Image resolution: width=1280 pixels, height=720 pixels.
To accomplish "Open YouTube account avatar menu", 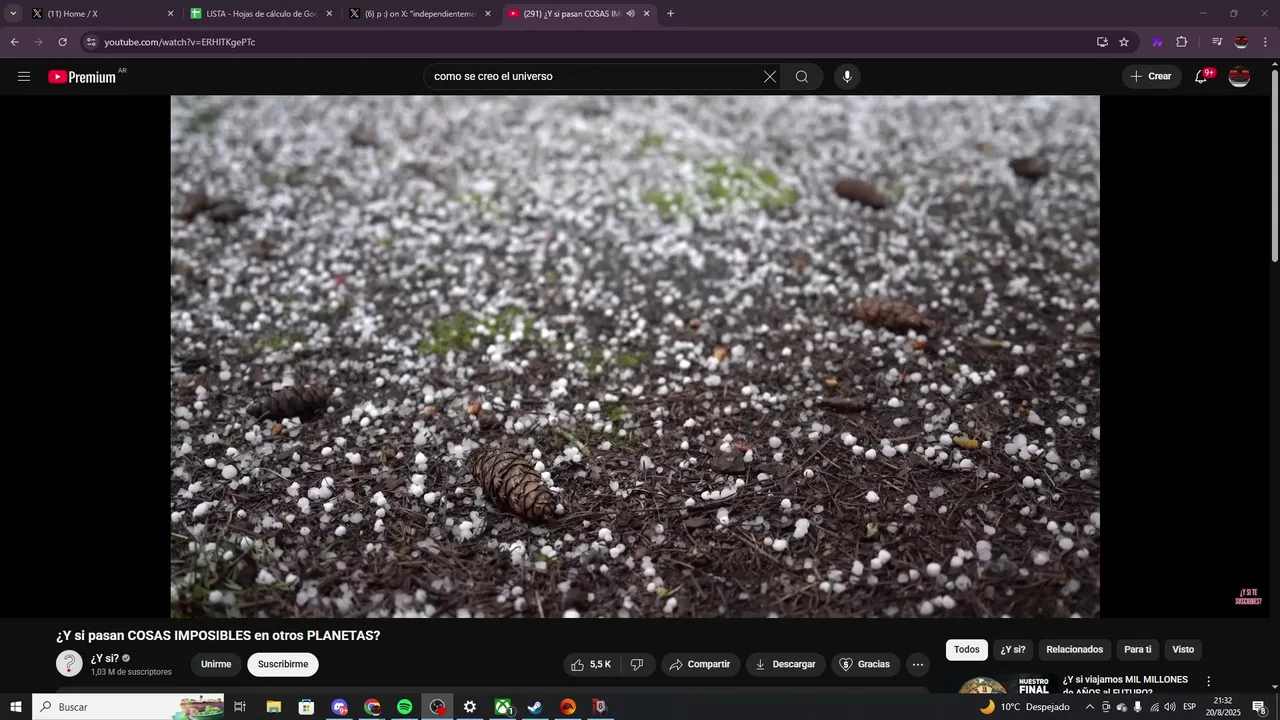I will tap(1239, 77).
